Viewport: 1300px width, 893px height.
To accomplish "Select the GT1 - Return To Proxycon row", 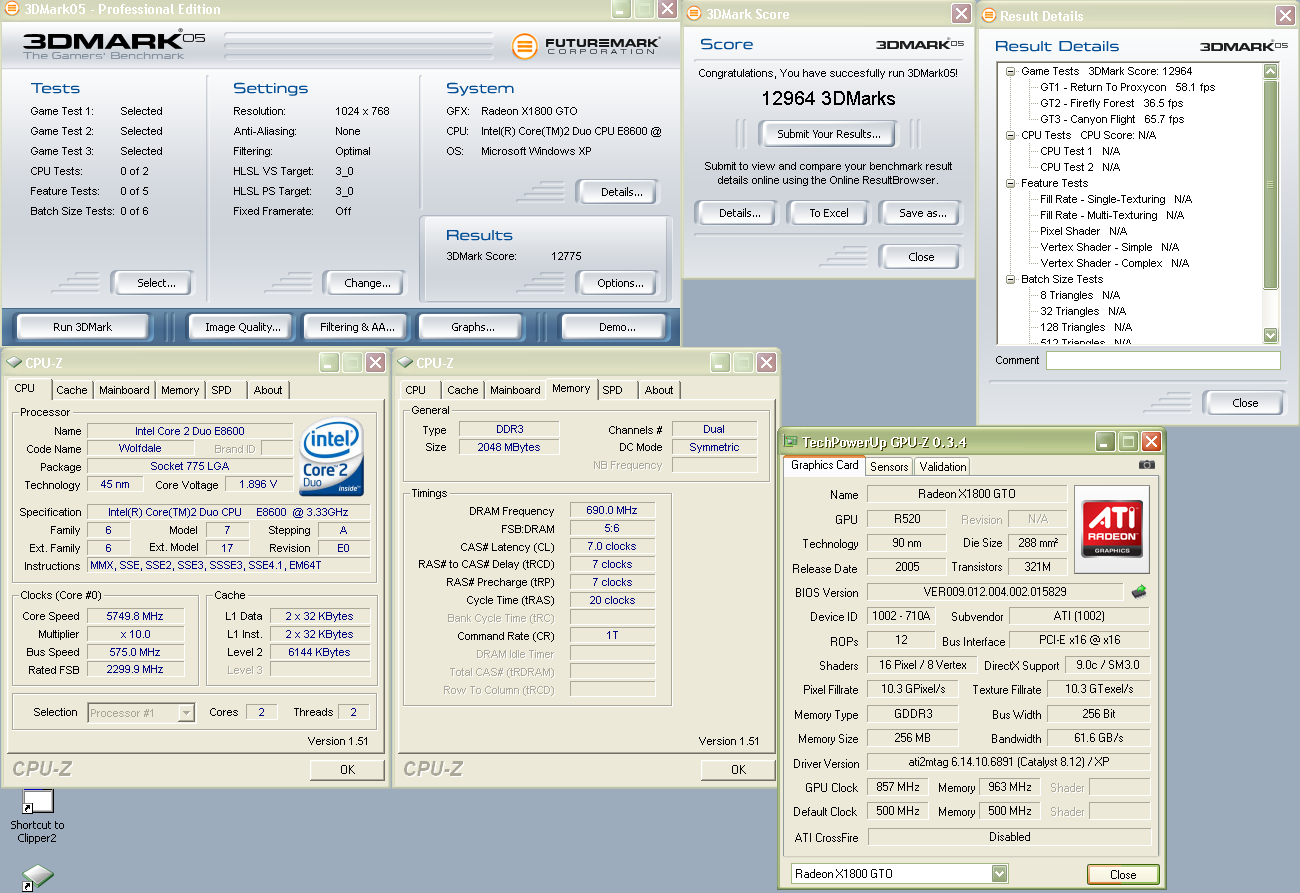I will pos(1127,87).
